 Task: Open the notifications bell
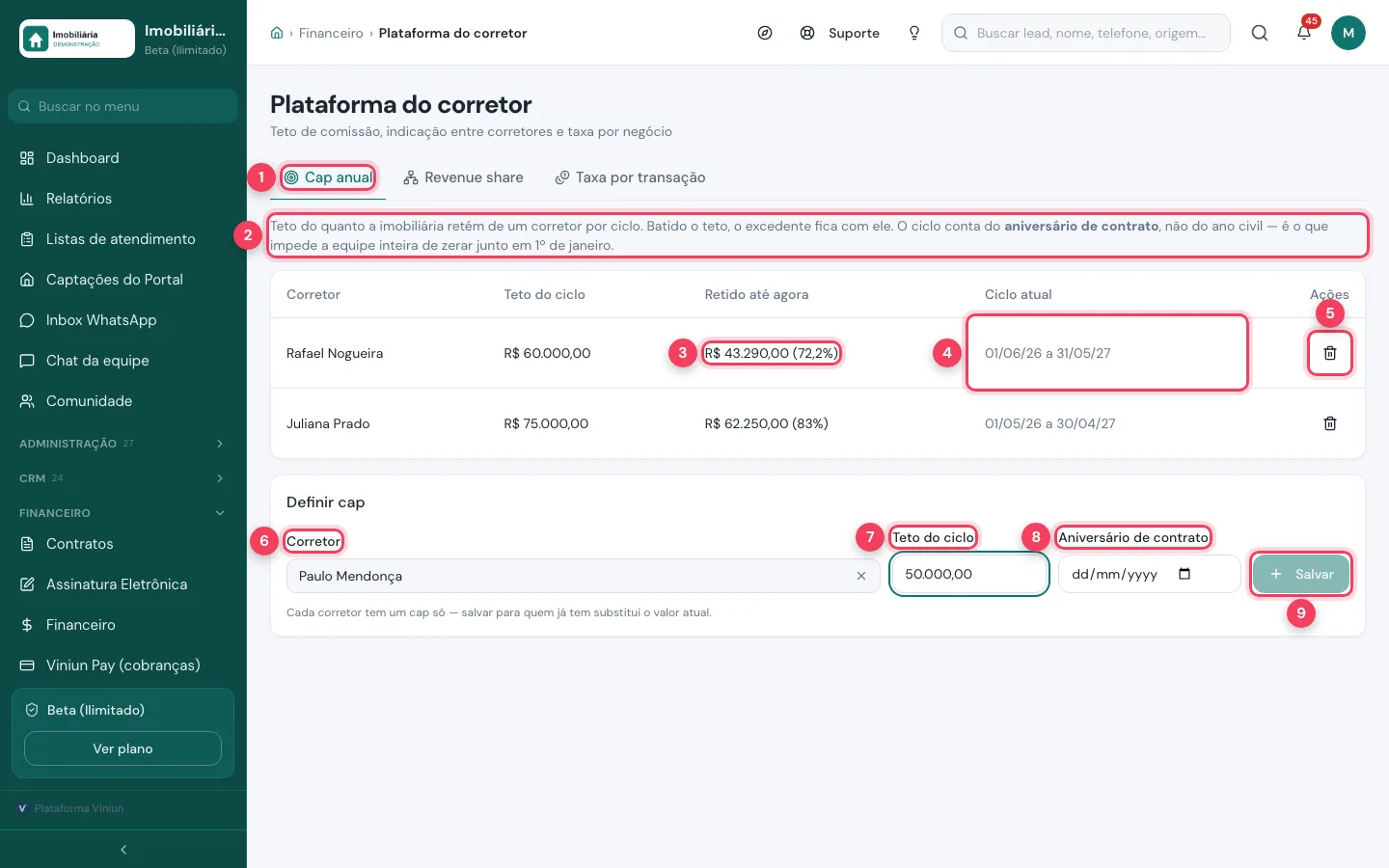coord(1304,33)
